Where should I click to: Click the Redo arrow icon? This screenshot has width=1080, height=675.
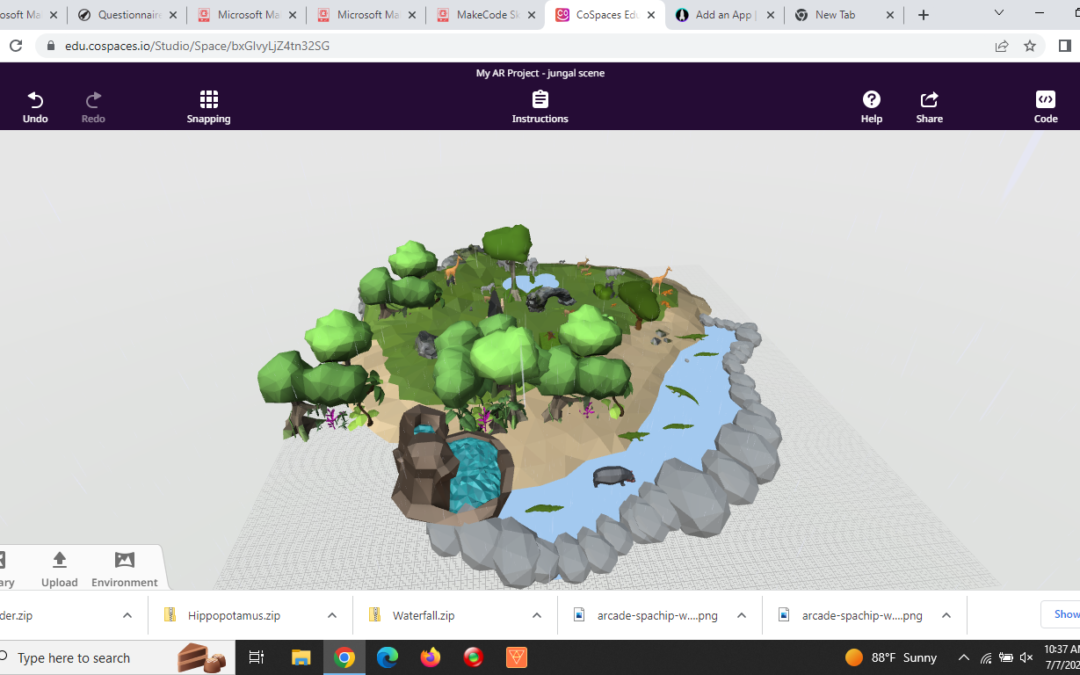click(93, 100)
